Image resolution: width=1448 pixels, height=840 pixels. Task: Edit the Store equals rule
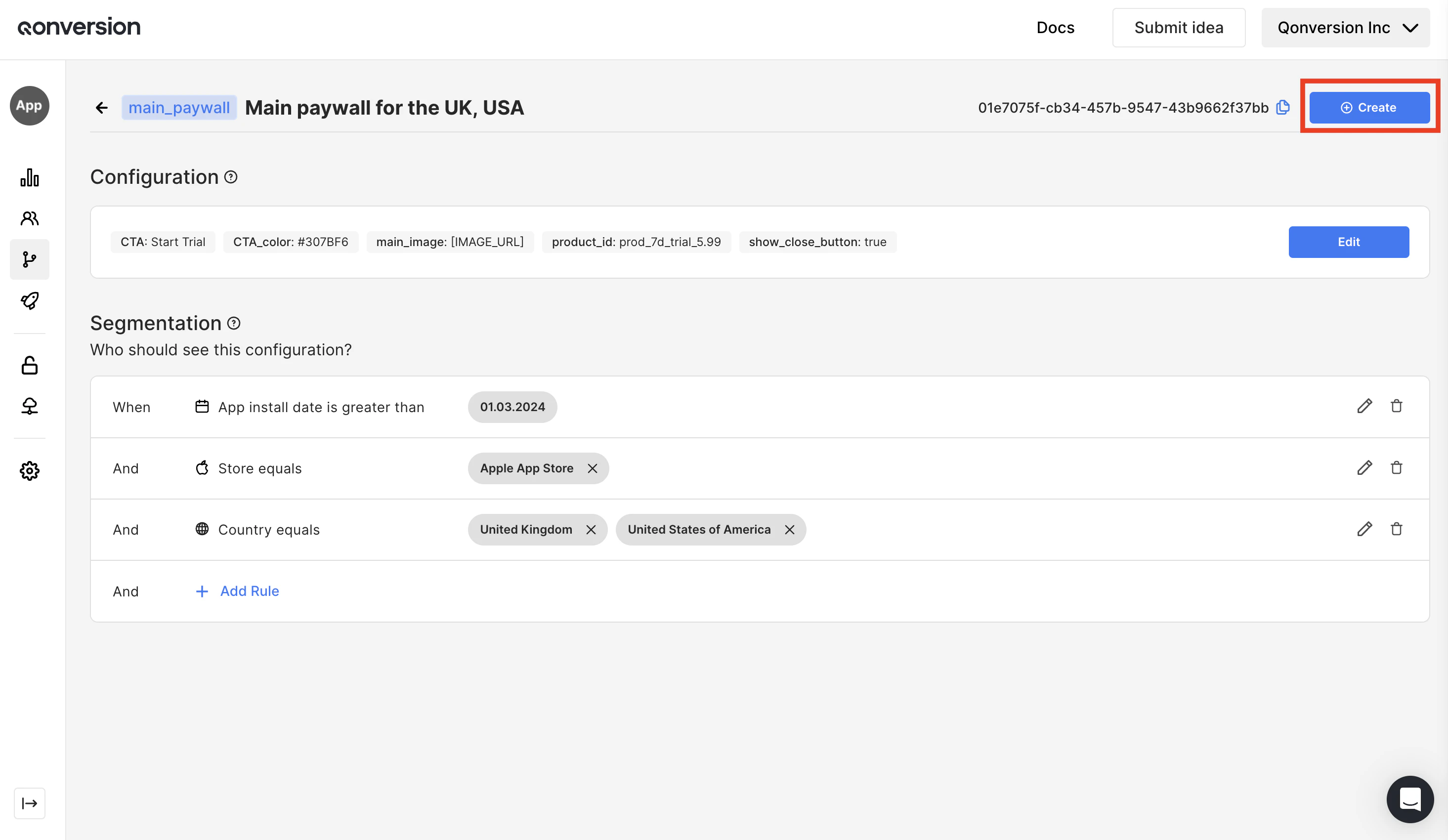1364,468
